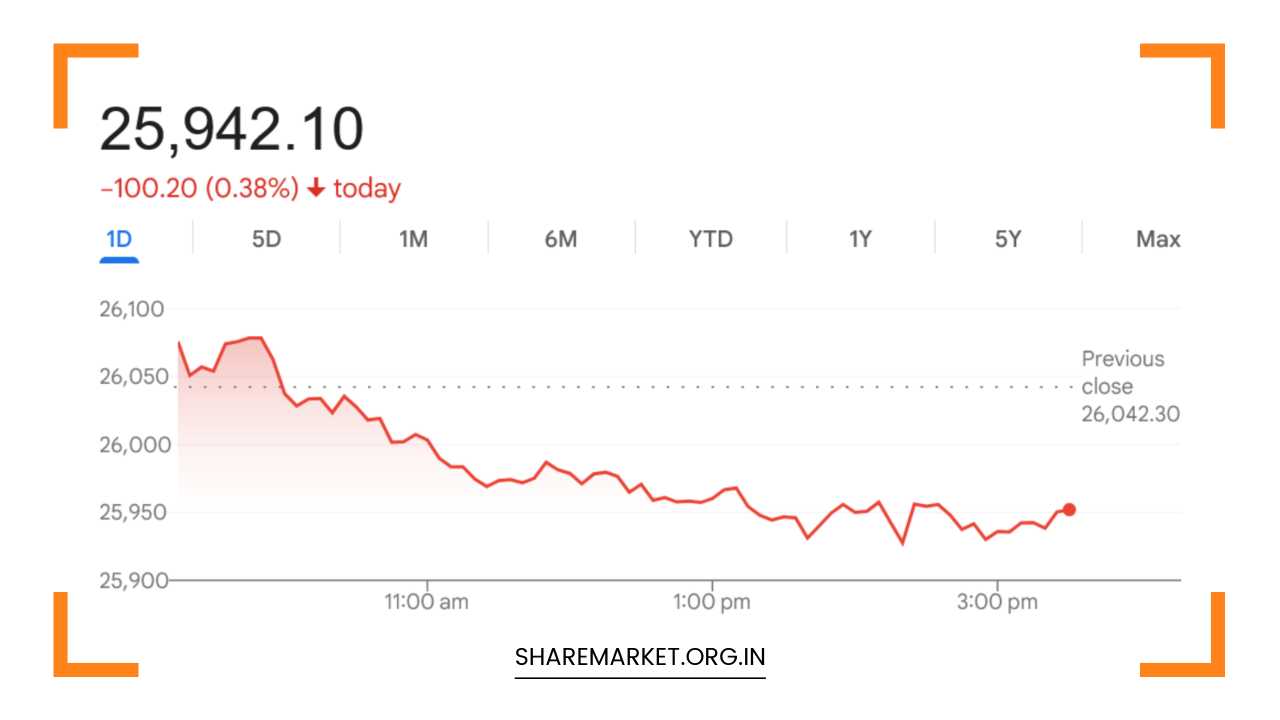The width and height of the screenshot is (1280, 720).
Task: Select the 1D time range tab
Action: pos(119,239)
